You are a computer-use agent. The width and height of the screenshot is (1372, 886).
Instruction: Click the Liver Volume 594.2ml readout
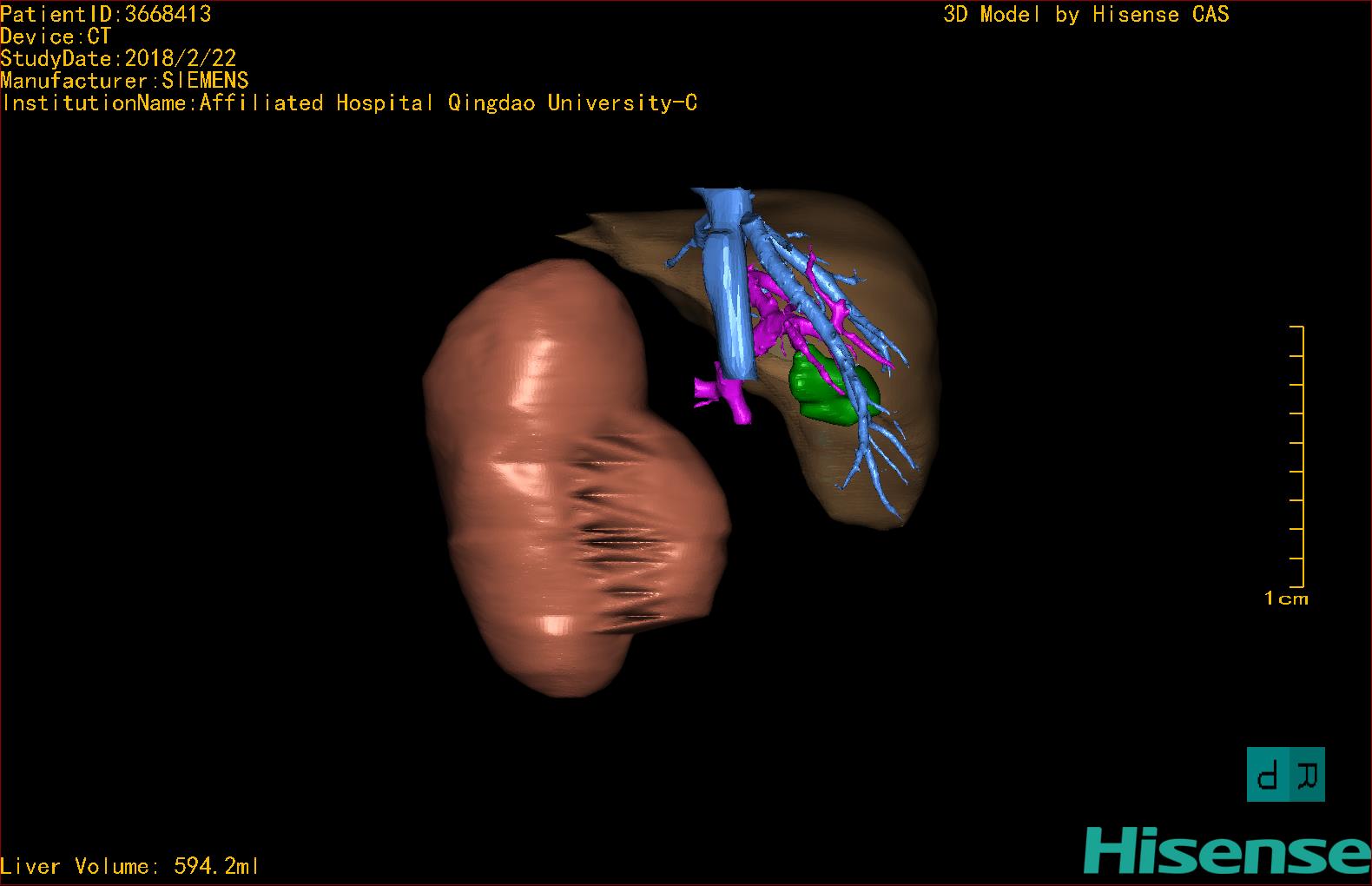pyautogui.click(x=130, y=866)
